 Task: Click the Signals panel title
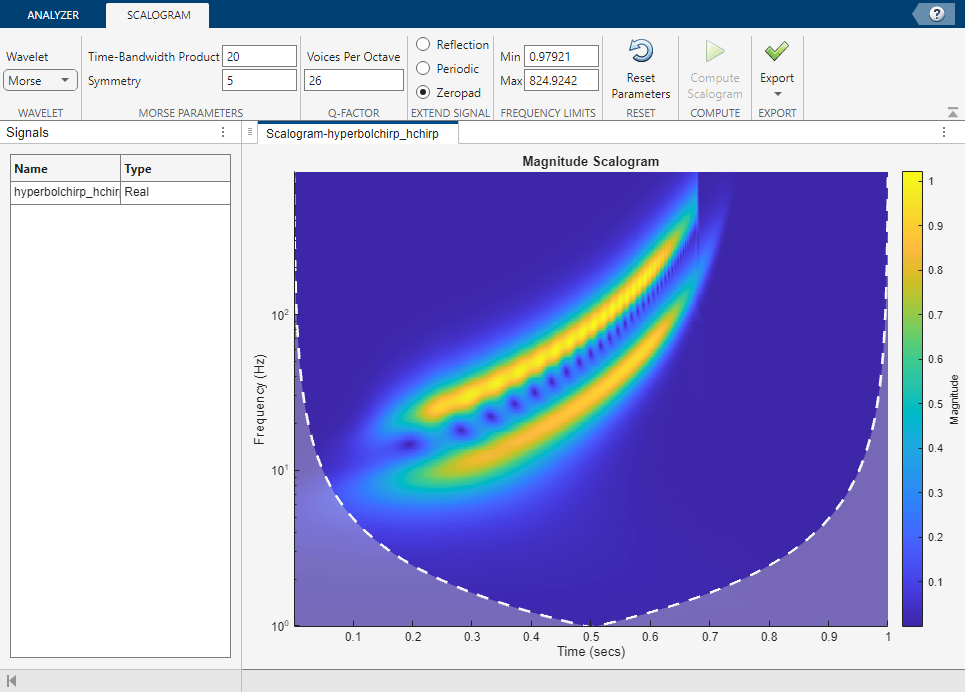point(27,132)
